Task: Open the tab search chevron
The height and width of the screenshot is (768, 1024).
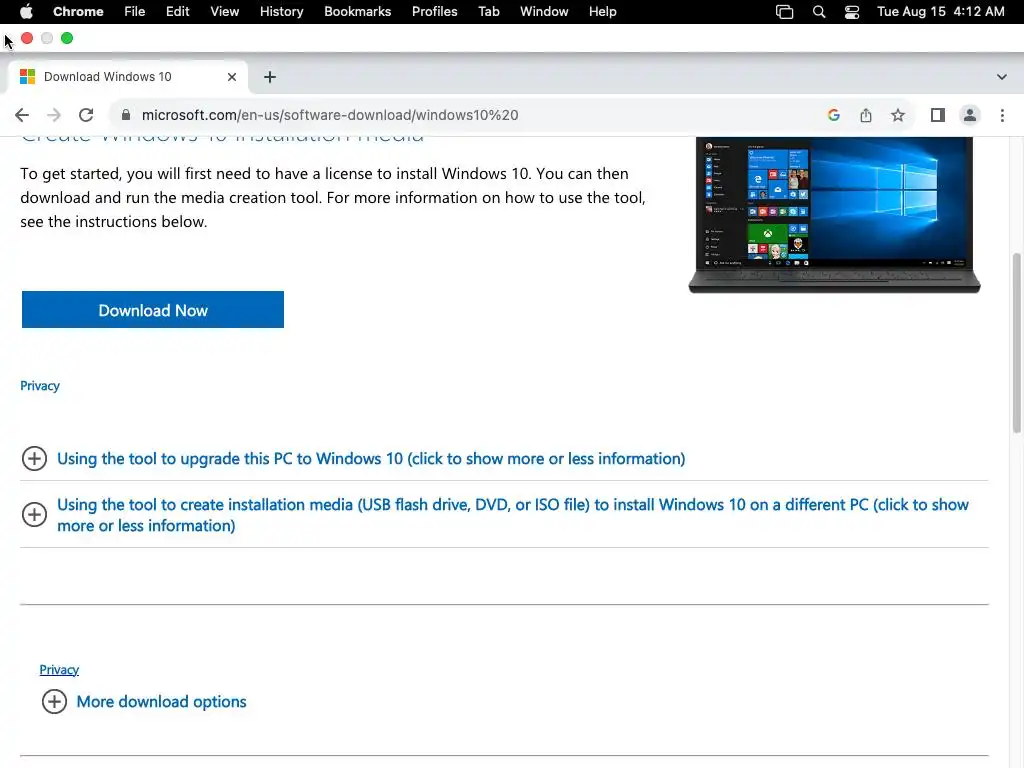Action: [1002, 77]
